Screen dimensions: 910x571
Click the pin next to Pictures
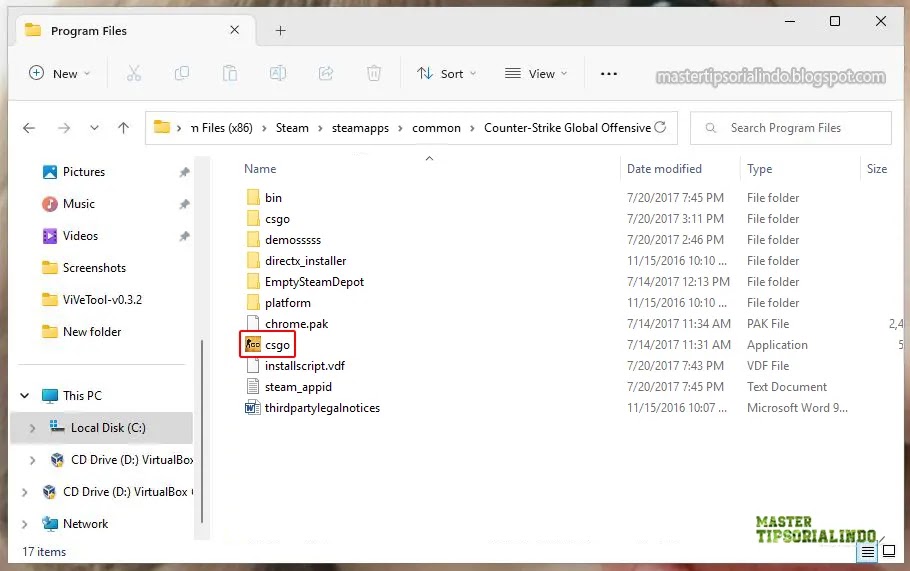(x=184, y=172)
